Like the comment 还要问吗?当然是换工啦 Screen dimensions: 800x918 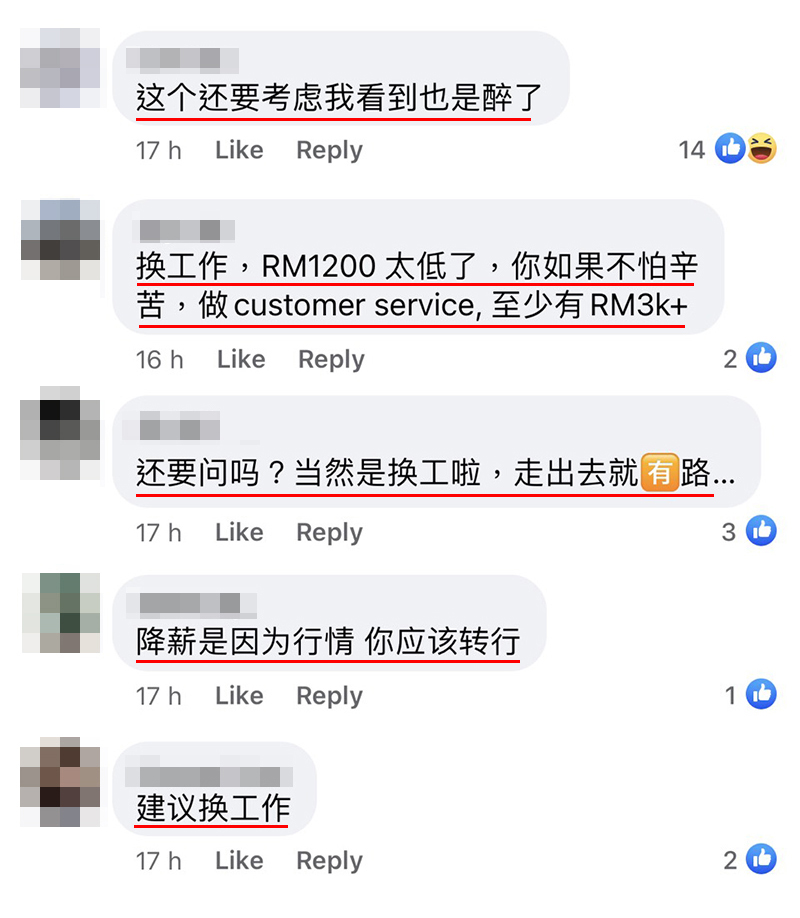click(x=239, y=532)
